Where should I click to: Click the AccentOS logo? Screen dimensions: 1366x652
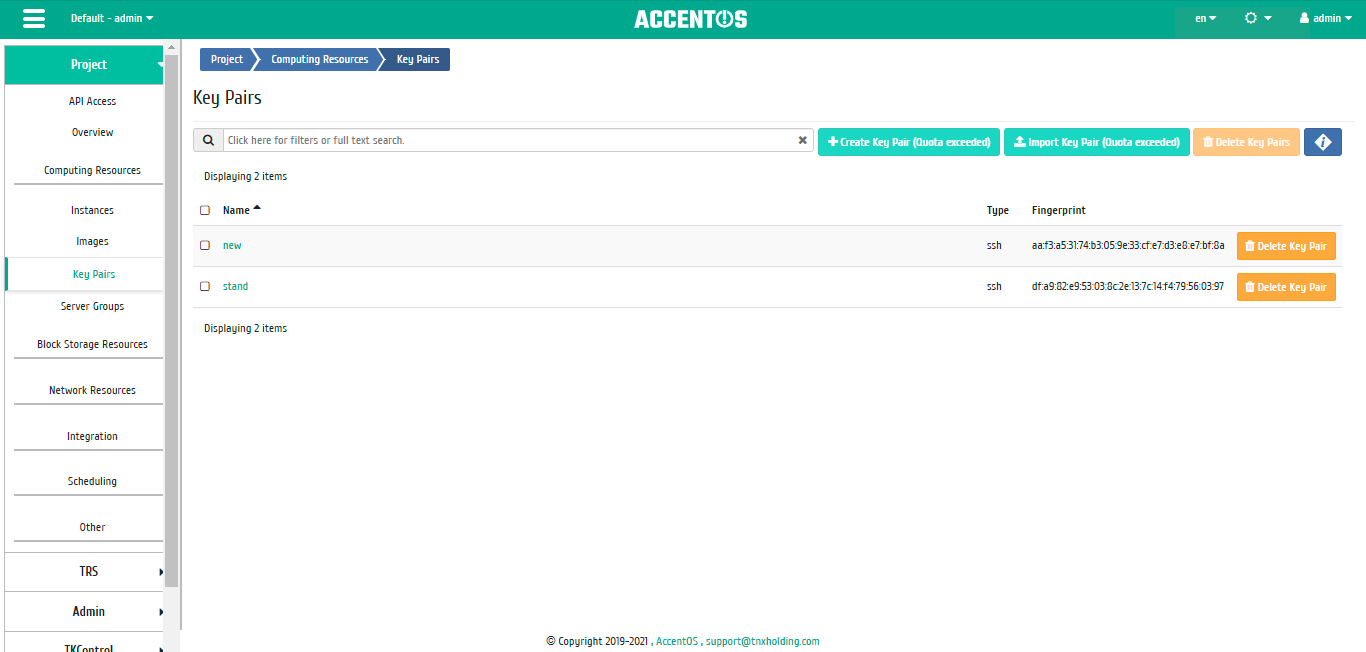click(x=691, y=19)
